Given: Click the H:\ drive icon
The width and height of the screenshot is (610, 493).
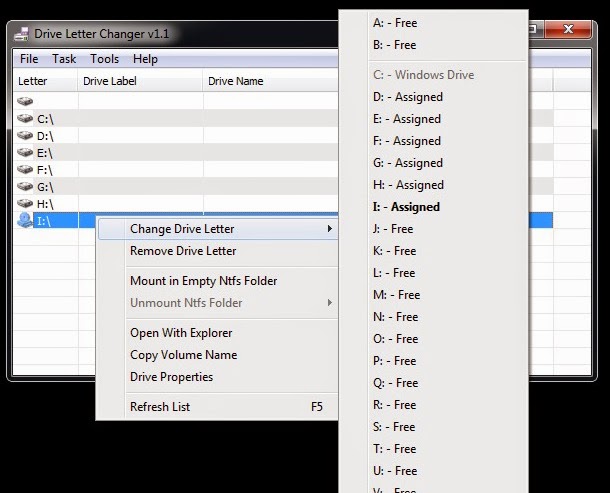Looking at the screenshot, I should pyautogui.click(x=25, y=203).
